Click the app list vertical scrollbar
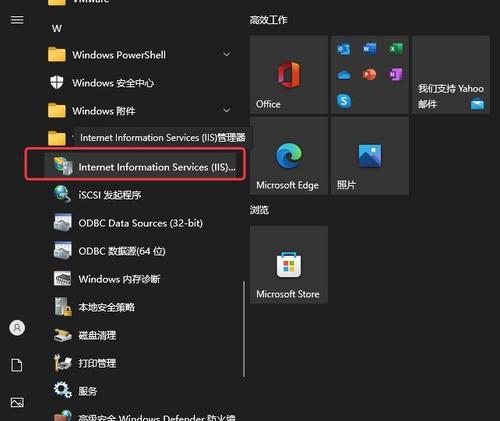The image size is (500, 421). [244, 329]
